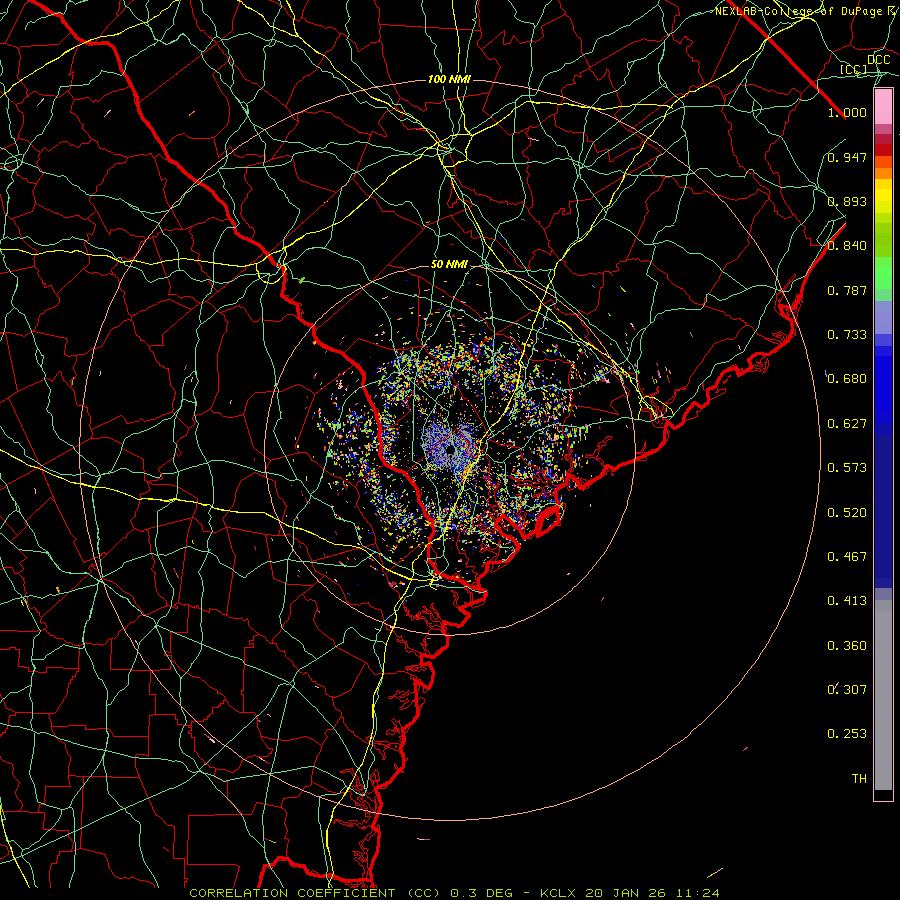Click the 11:24 timestamp
900x900 pixels.
(697, 893)
